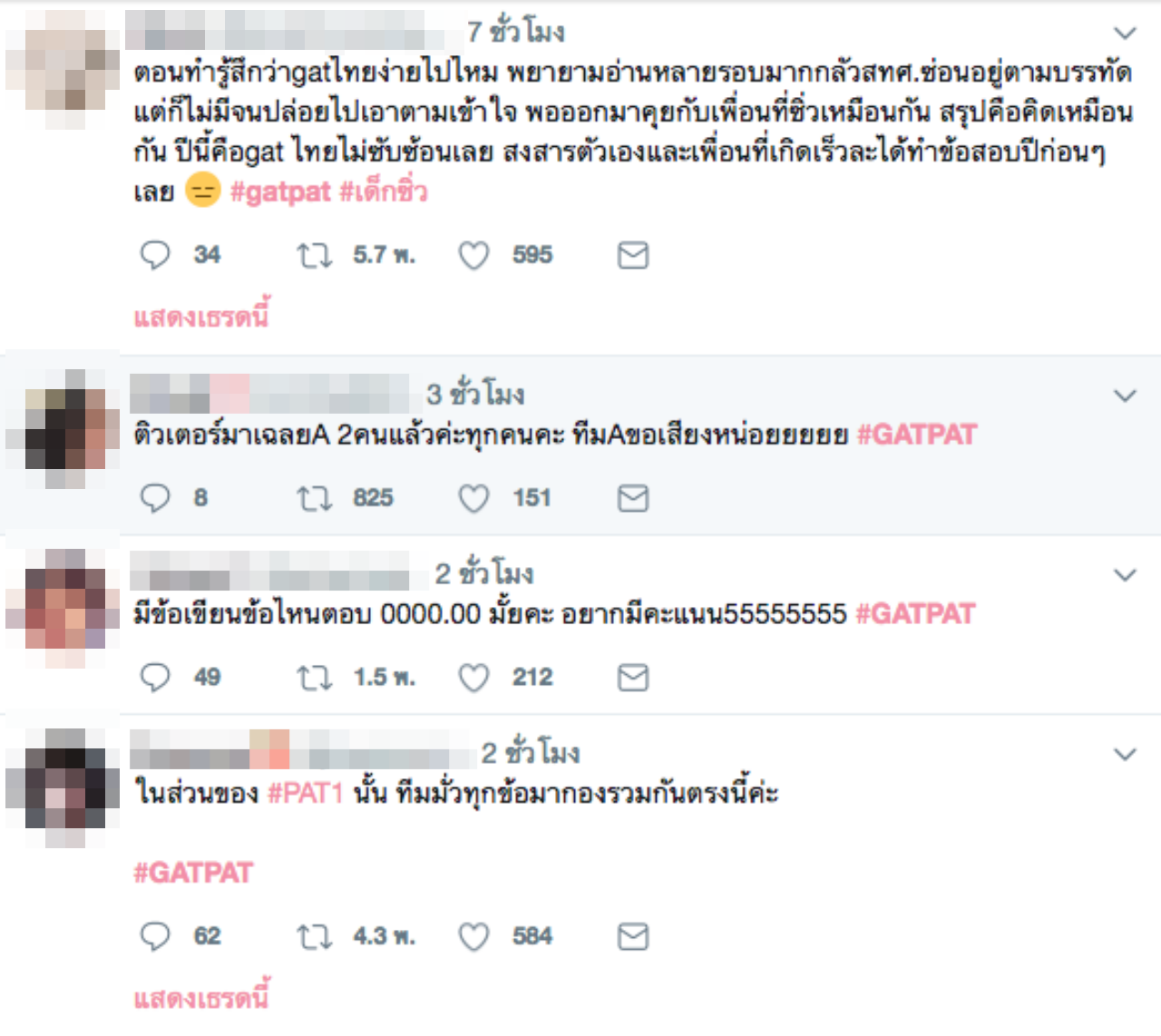
Task: Click the #PAT1 hashtag link
Action: (x=306, y=794)
